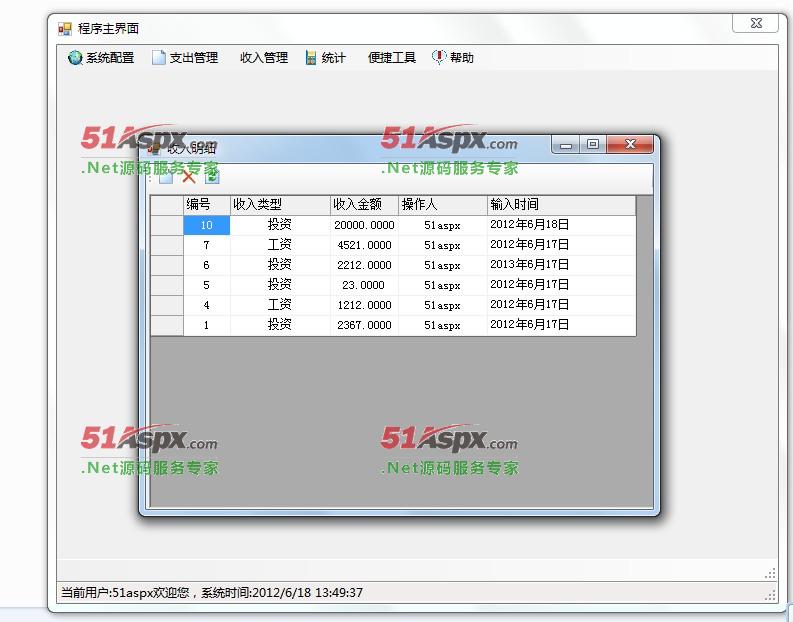Open the 收入管理 menu
The height and width of the screenshot is (622, 793).
263,58
